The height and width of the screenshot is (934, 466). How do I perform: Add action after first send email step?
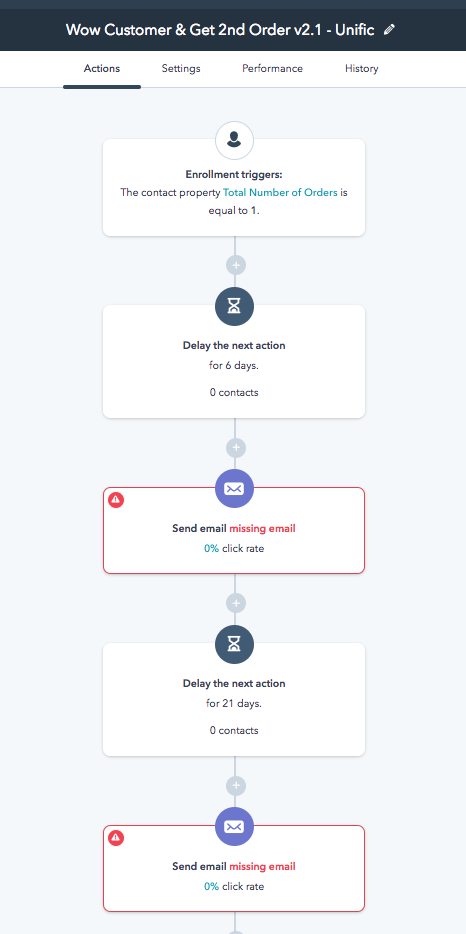click(236, 603)
